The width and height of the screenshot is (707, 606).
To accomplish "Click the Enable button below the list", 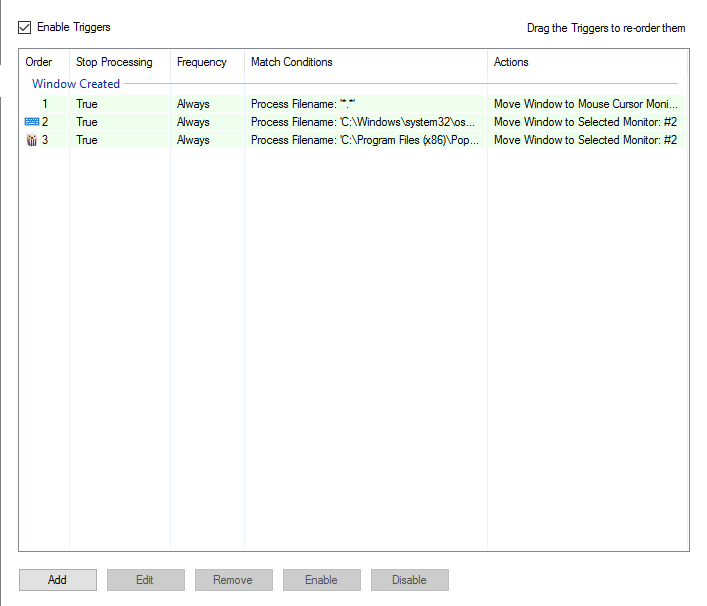I will [x=321, y=580].
